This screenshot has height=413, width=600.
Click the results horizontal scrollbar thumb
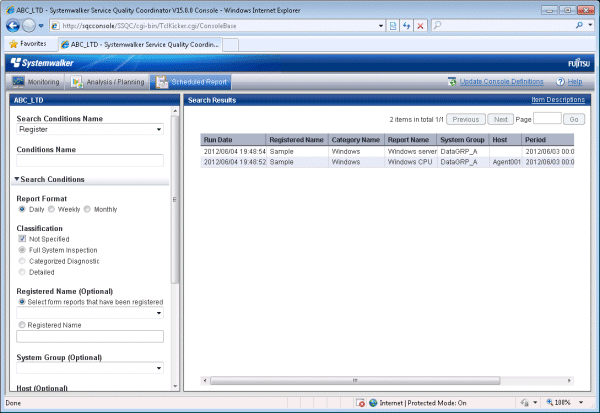355,380
